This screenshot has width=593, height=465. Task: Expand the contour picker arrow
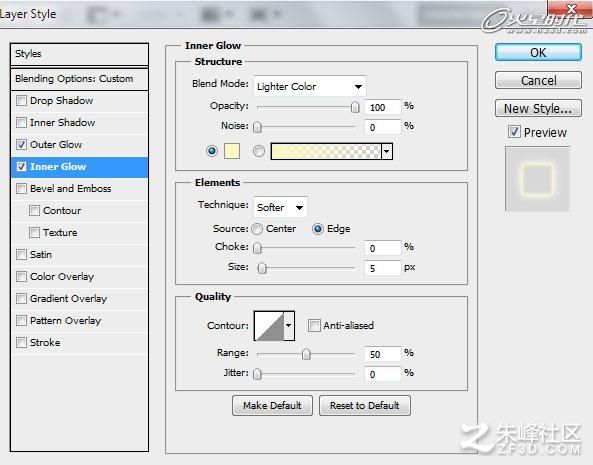click(x=289, y=326)
